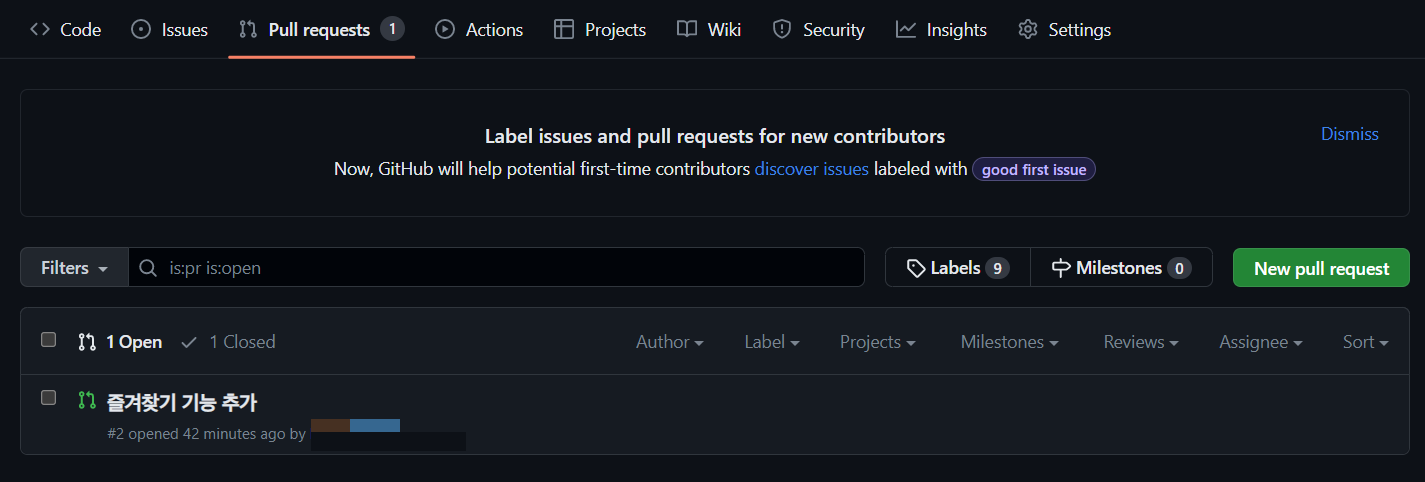Click the '#2 opened 42 minutes ago' text
1425x482 pixels.
196,434
